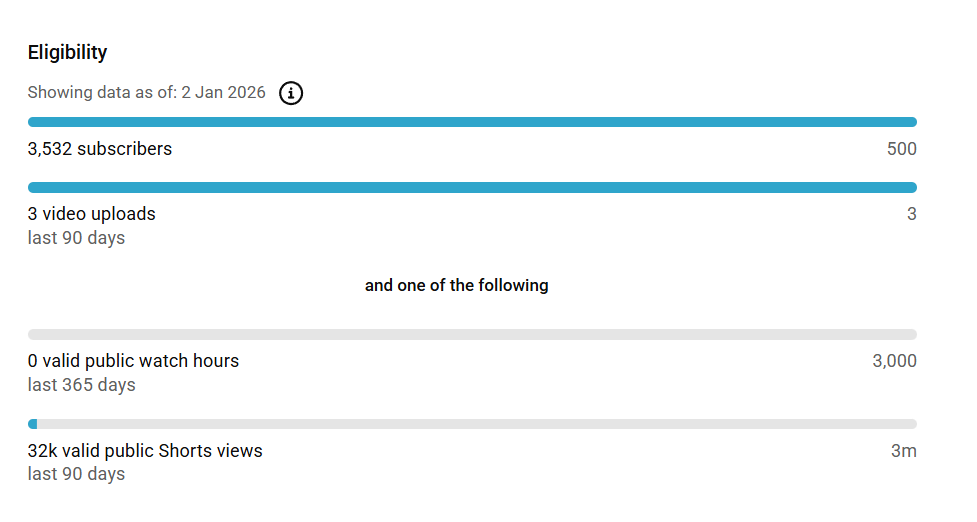The width and height of the screenshot is (977, 522).
Task: Click the video uploads threshold number 3
Action: click(911, 214)
